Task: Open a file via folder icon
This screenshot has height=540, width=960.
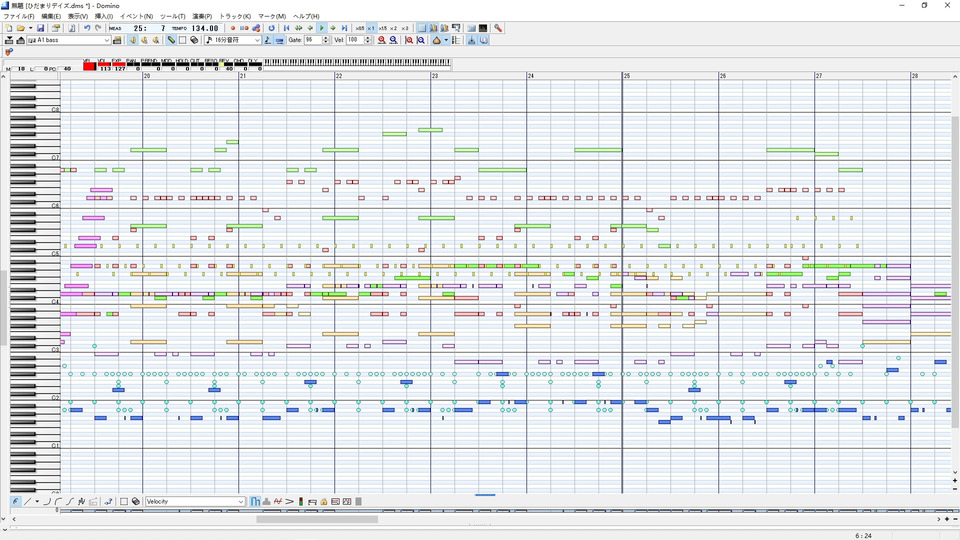Action: [x=20, y=28]
